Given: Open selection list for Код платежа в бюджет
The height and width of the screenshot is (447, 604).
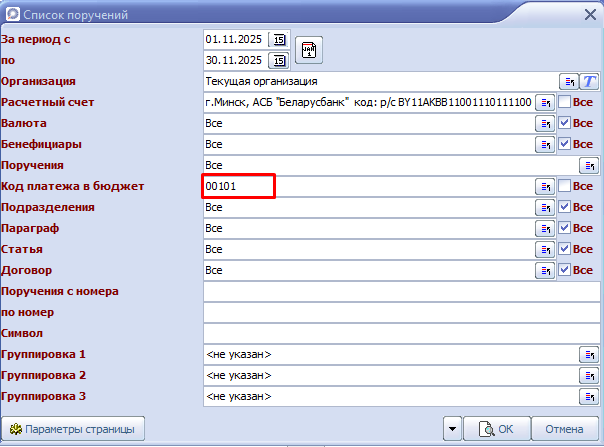Looking at the screenshot, I should tap(545, 186).
